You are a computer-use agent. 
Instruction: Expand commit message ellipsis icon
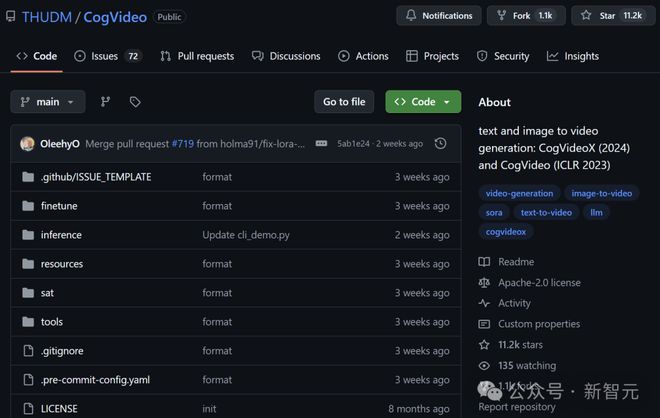click(321, 144)
